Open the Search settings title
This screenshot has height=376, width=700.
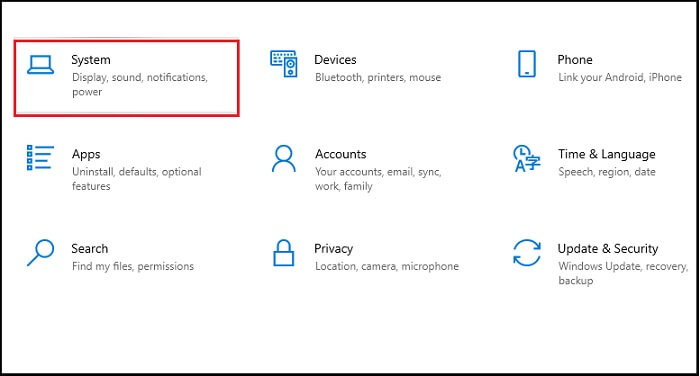pyautogui.click(x=90, y=249)
